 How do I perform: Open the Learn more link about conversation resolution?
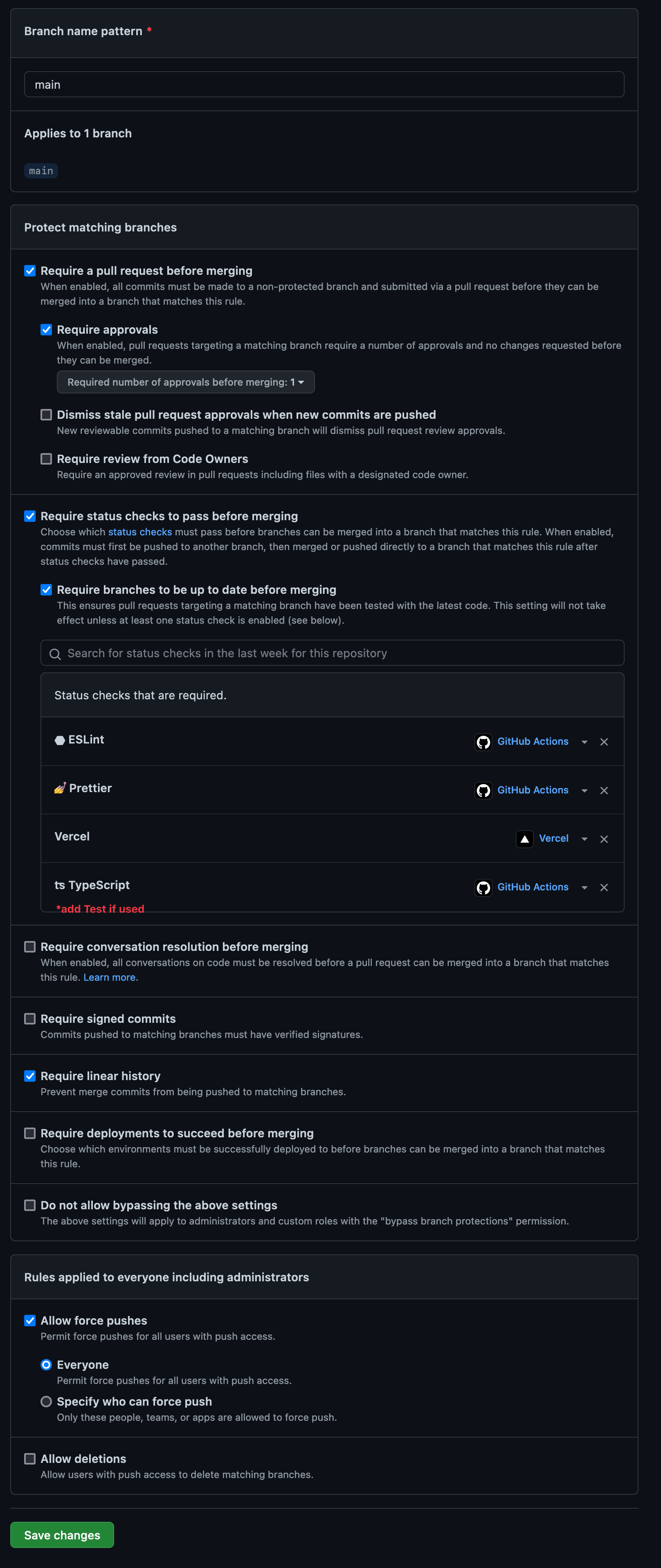click(110, 977)
